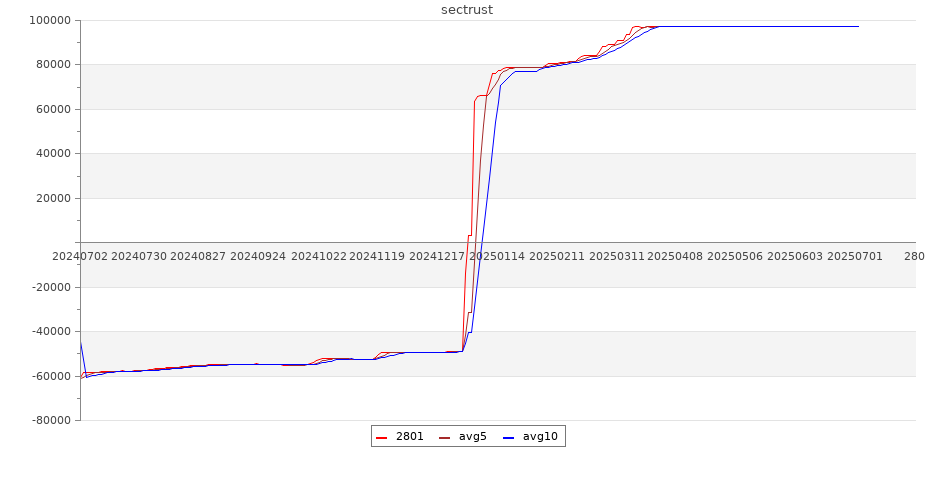Select the 2801 legend label

(410, 436)
